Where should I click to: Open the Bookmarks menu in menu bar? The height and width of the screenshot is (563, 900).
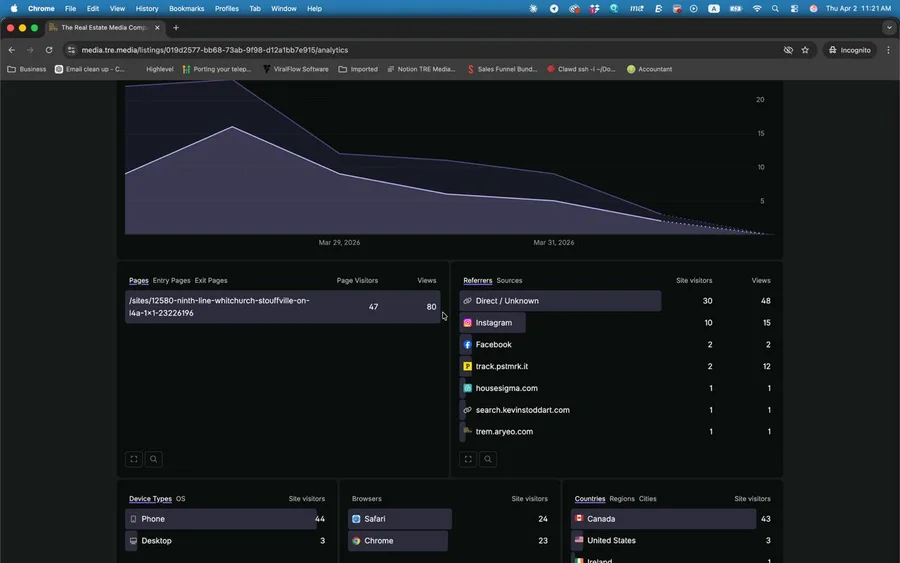coord(187,9)
